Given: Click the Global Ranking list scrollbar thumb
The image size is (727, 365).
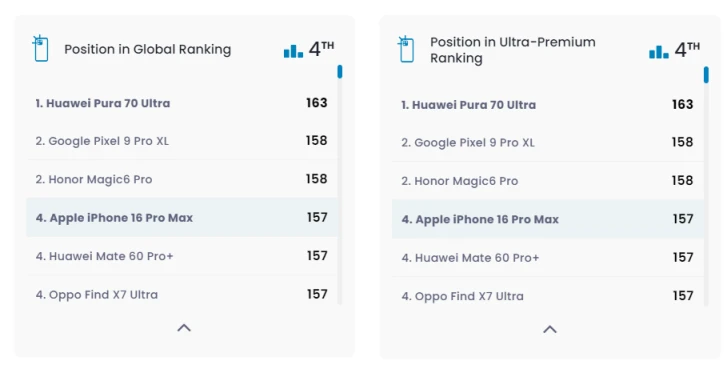Looking at the screenshot, I should coord(340,71).
